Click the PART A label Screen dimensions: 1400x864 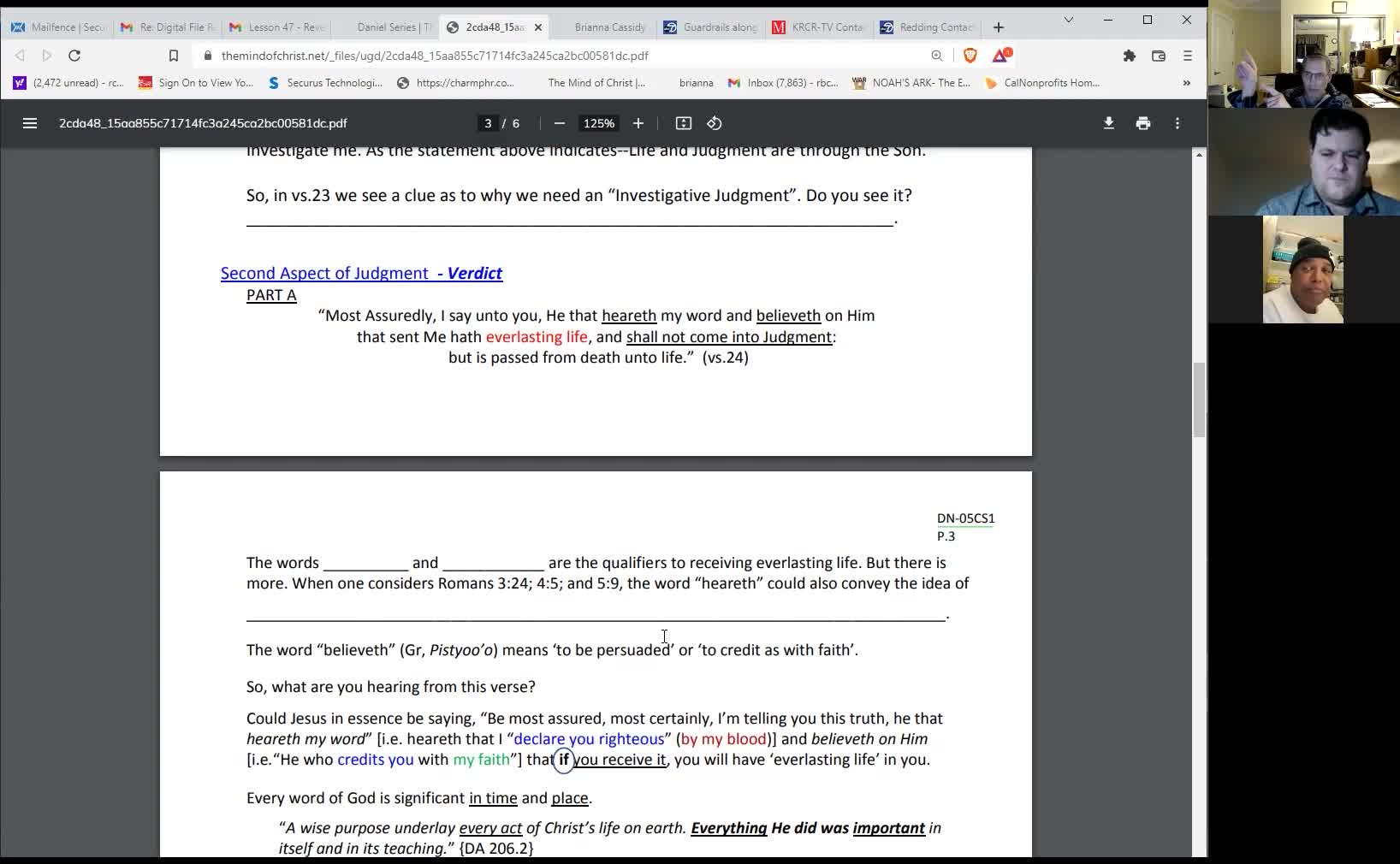[271, 295]
